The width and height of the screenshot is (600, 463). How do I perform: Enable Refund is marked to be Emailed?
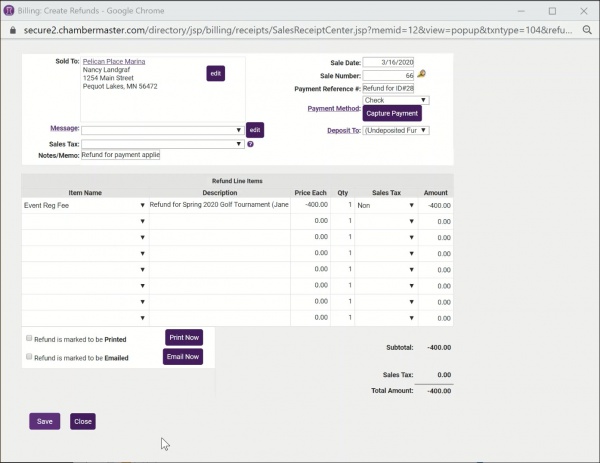click(x=29, y=357)
